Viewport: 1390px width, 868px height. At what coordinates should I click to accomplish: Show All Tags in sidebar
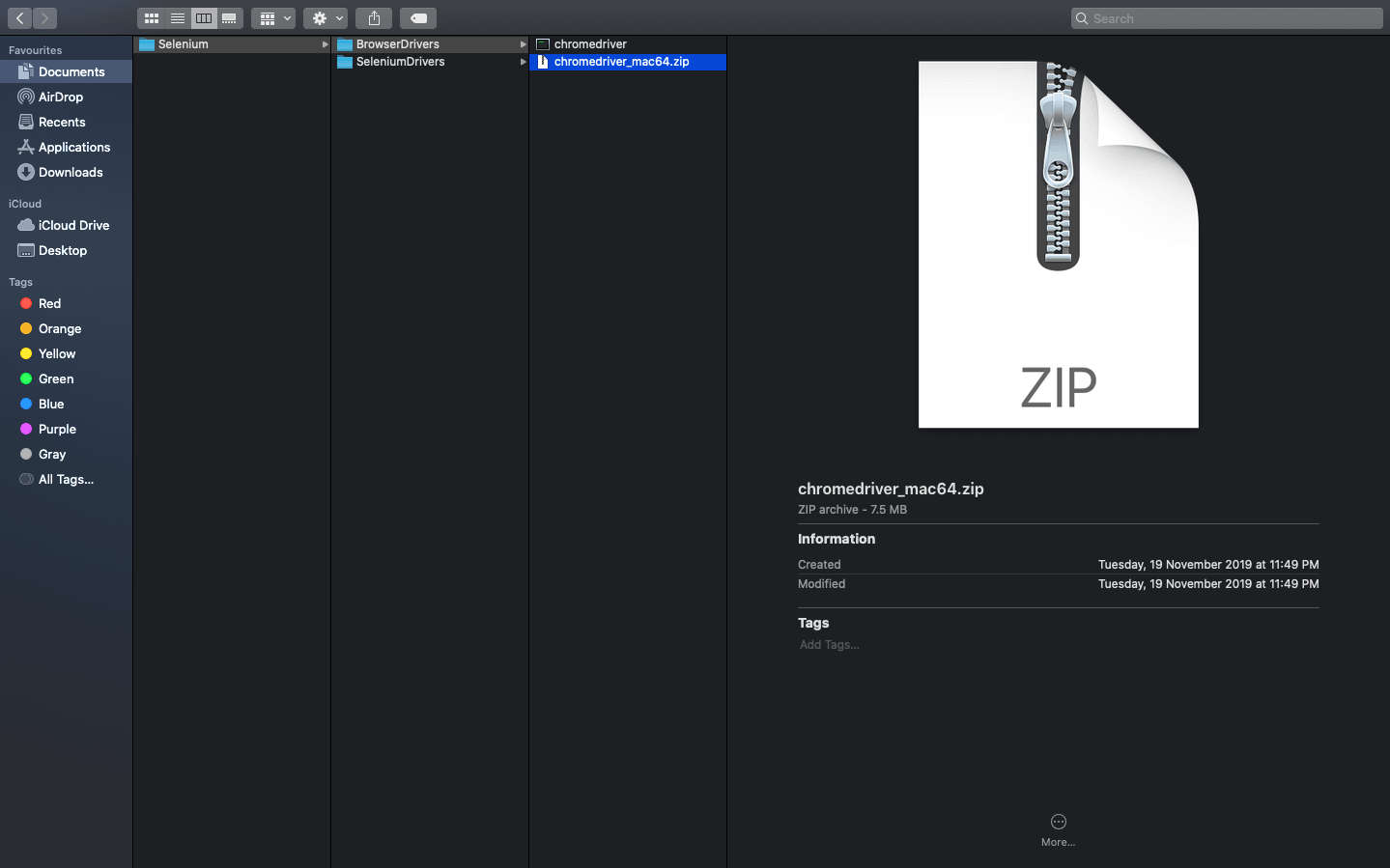coord(65,479)
